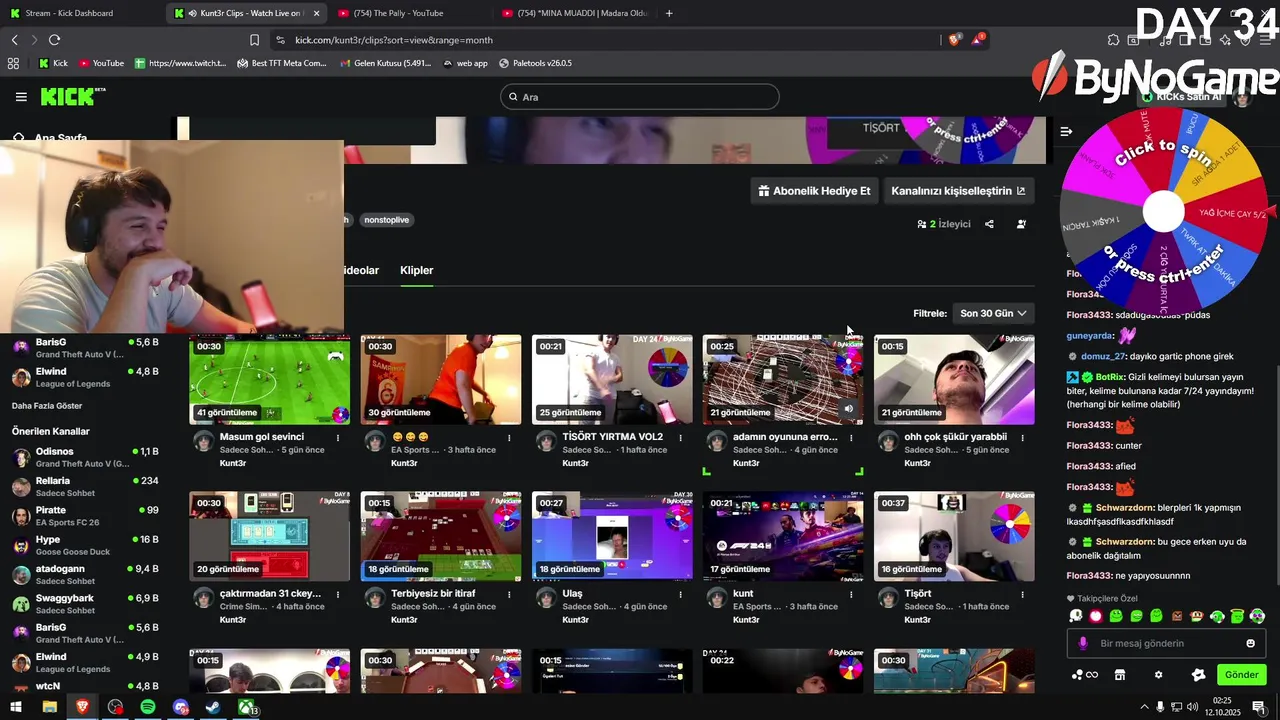Focus the Ara search field
Image resolution: width=1280 pixels, height=720 pixels.
[x=640, y=97]
